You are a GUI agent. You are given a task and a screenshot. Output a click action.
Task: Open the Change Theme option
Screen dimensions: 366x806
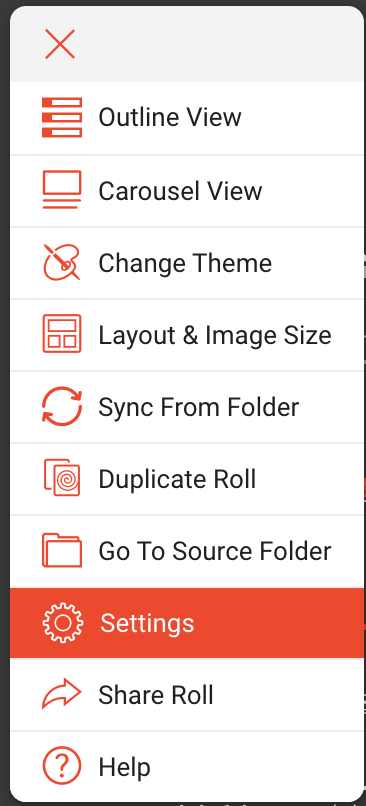pos(187,263)
